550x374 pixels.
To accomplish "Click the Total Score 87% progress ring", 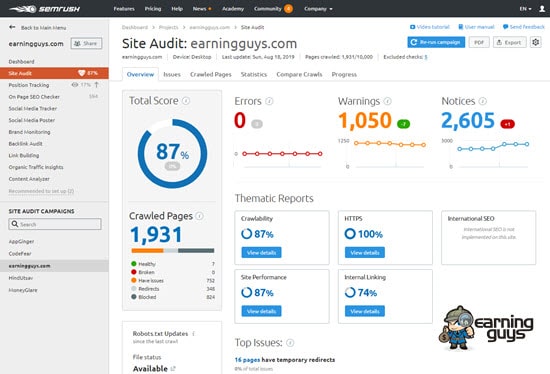I will [x=172, y=154].
